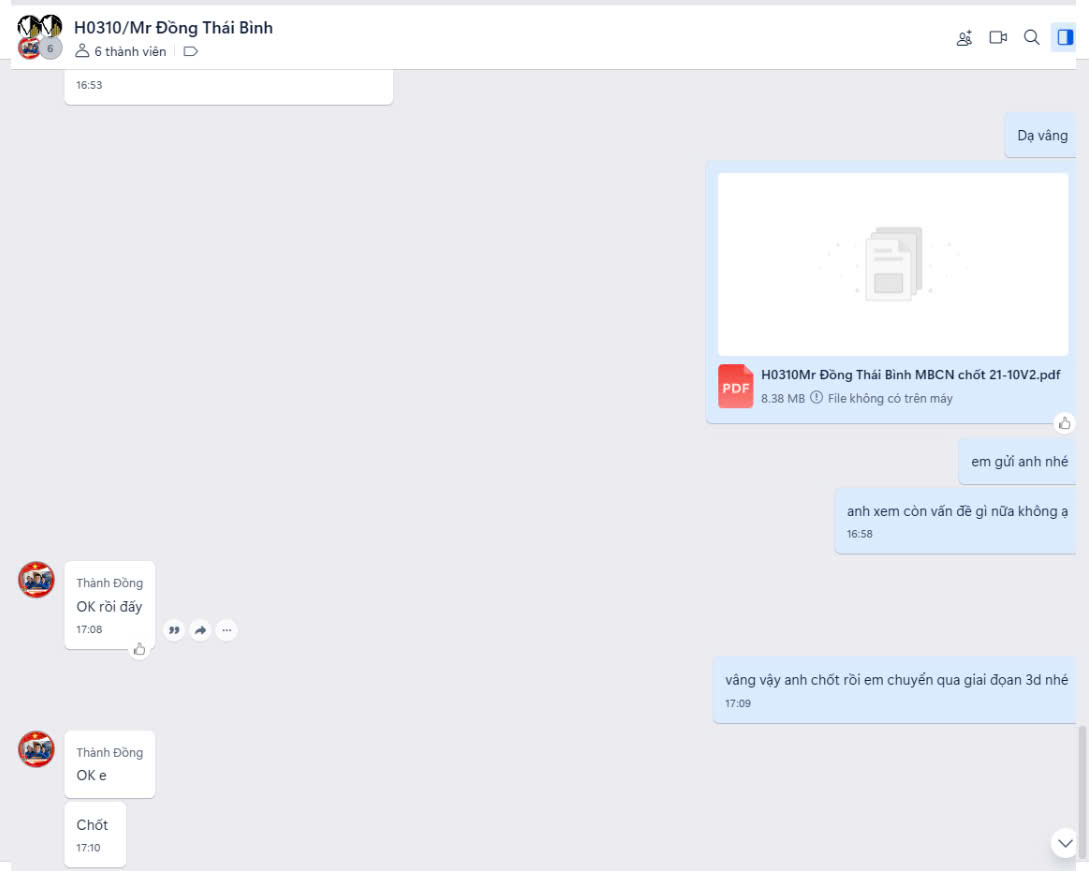Click the "Chốt" message bubble
This screenshot has height=871, width=1089.
point(95,834)
